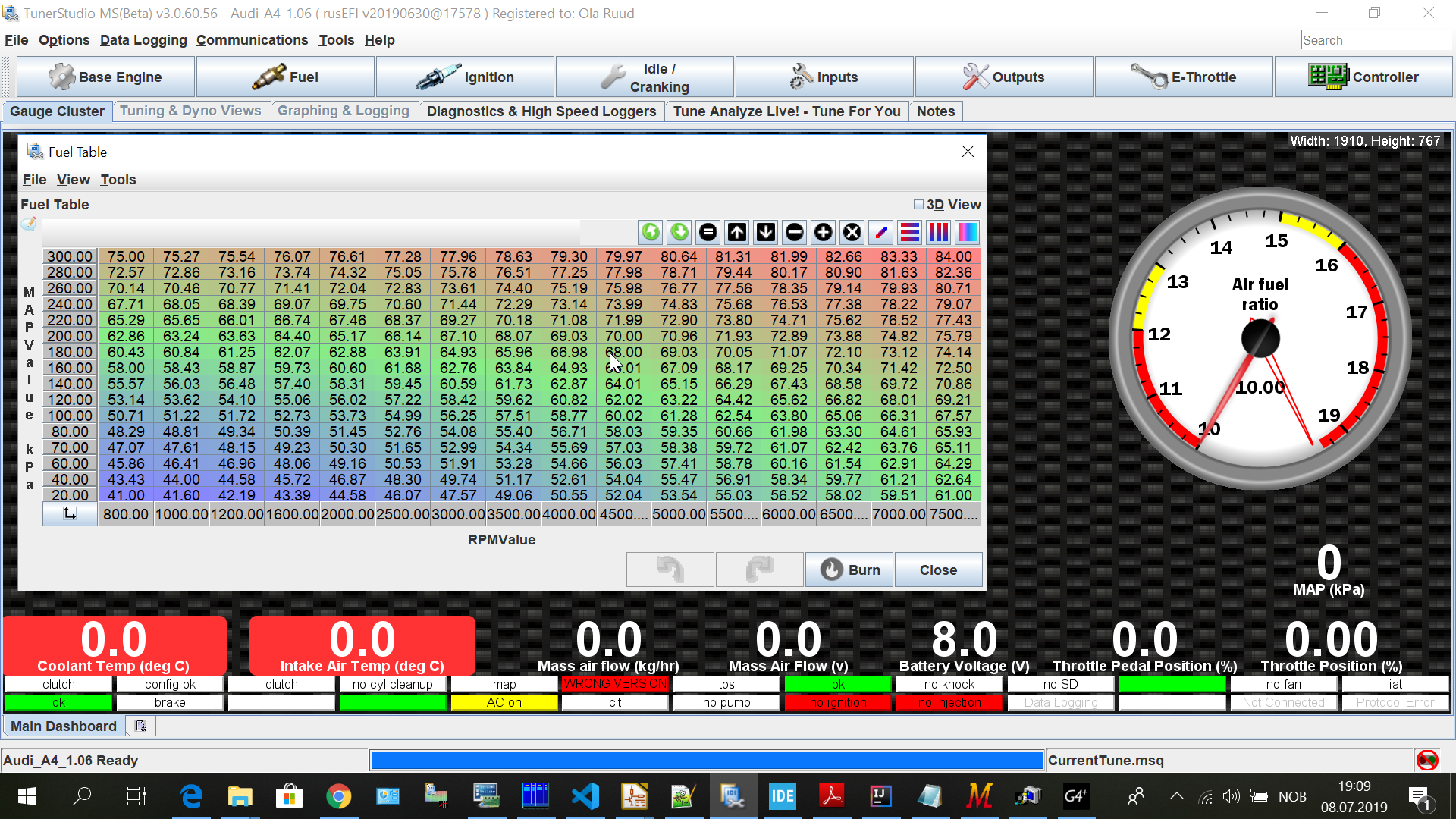Click the Battery Voltage gauge
This screenshot has width=1456, height=819.
[964, 646]
